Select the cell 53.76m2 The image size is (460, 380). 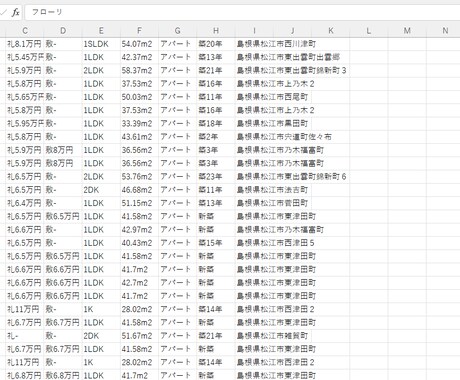coord(139,176)
